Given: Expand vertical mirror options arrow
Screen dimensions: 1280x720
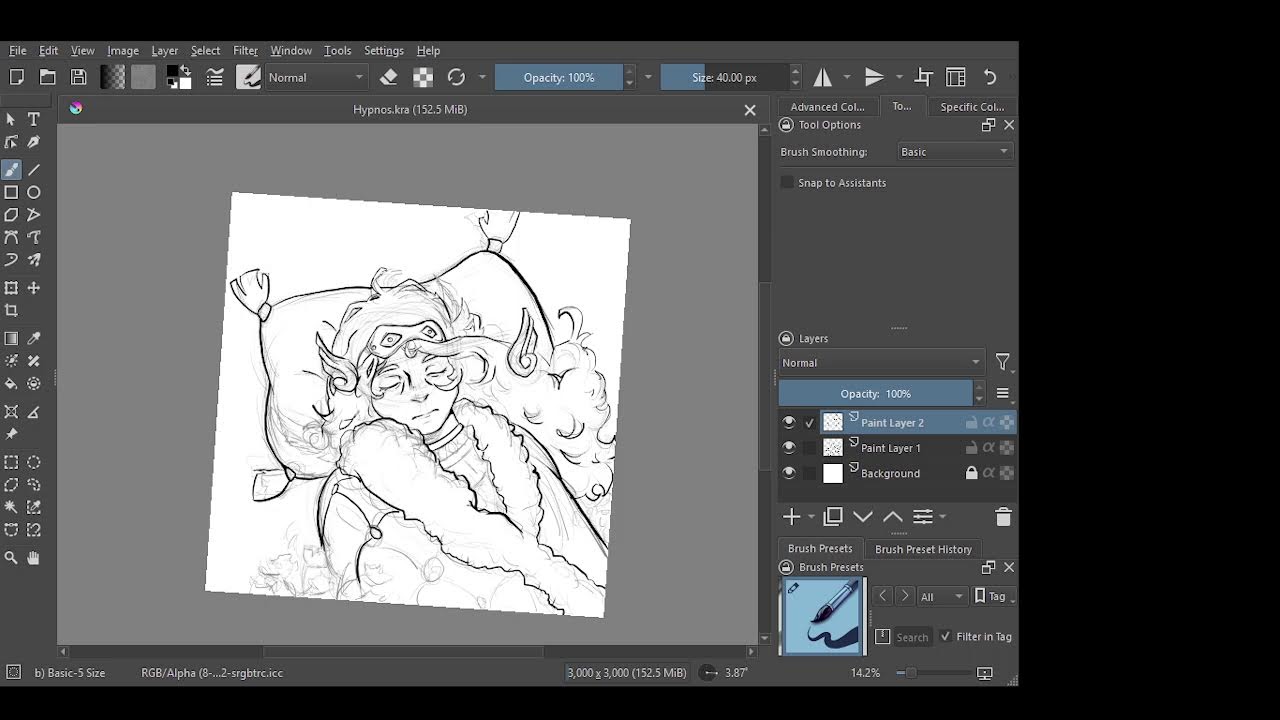Looking at the screenshot, I should (x=898, y=77).
